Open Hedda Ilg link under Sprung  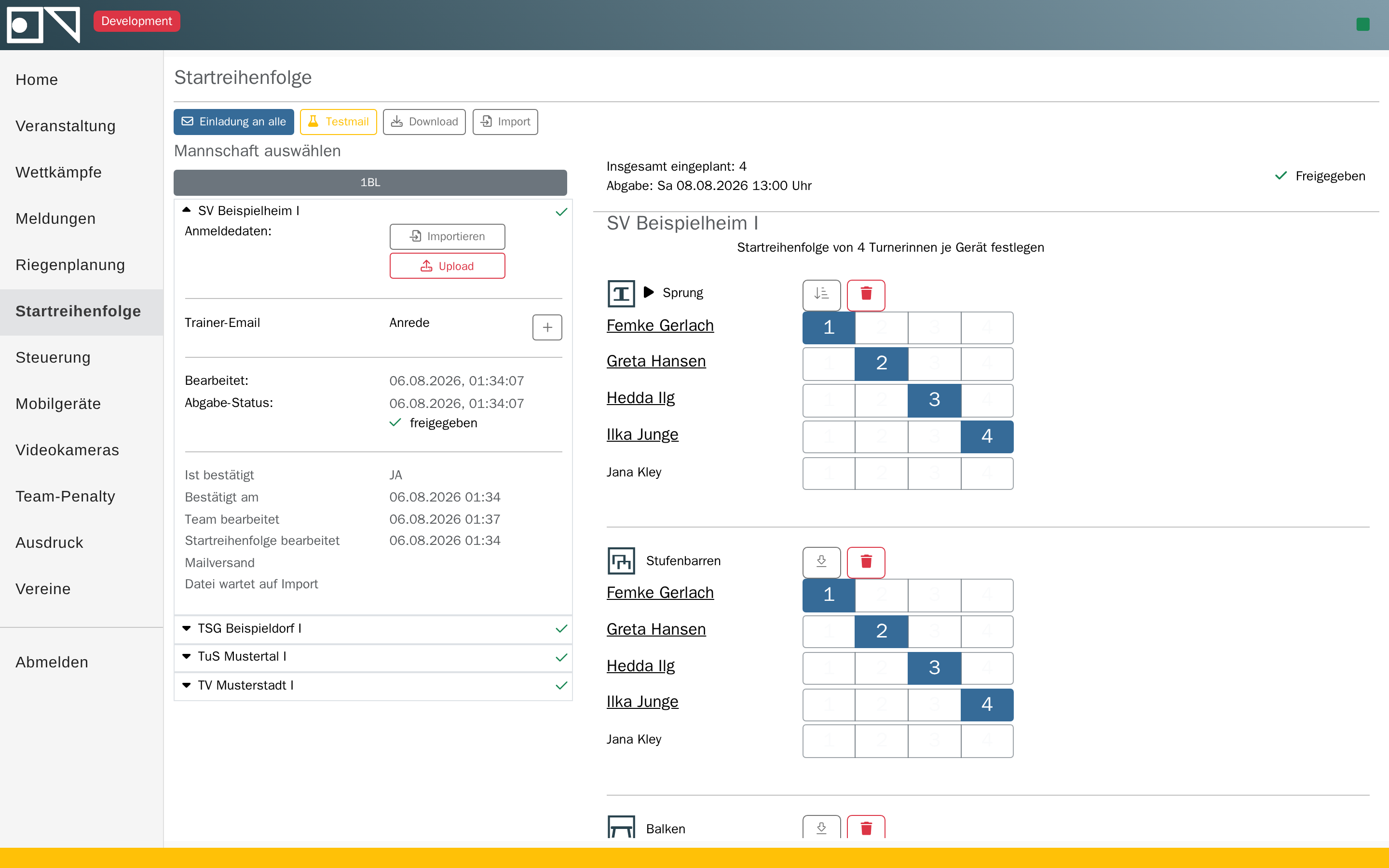(x=640, y=398)
